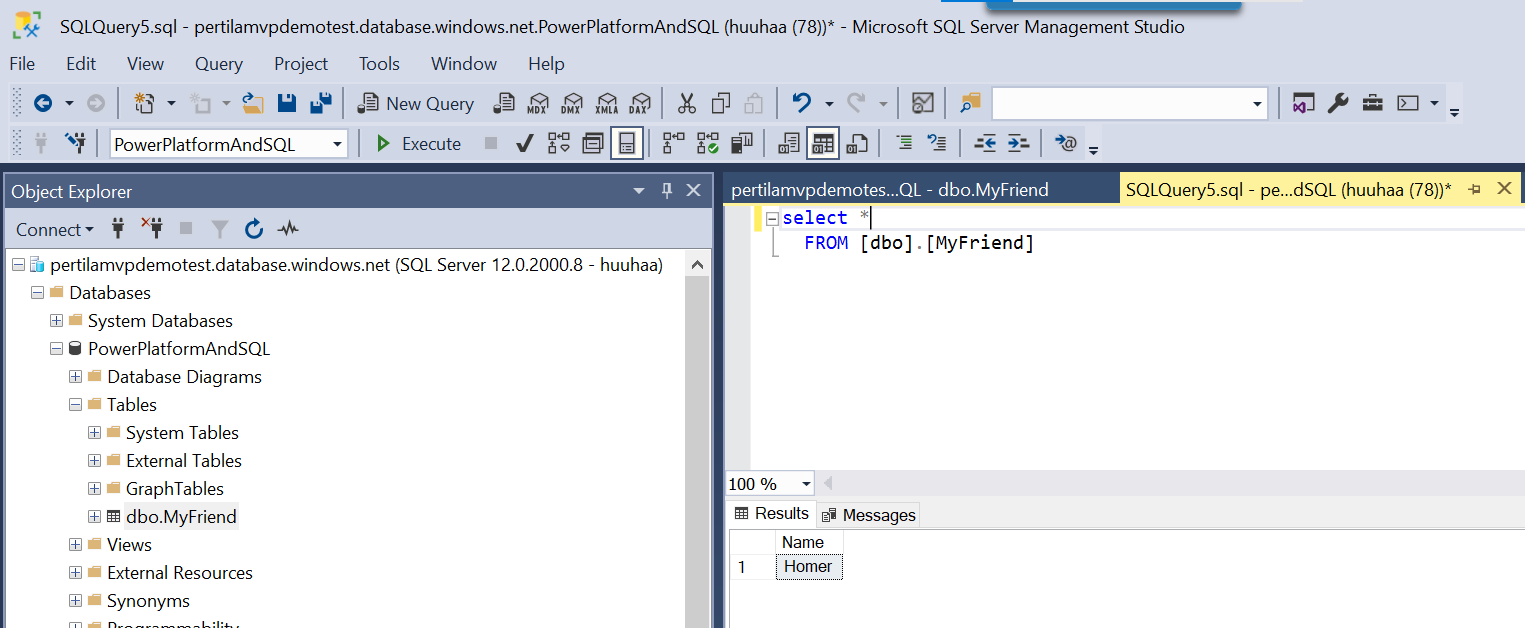
Task: Open the Query menu
Action: 218,64
